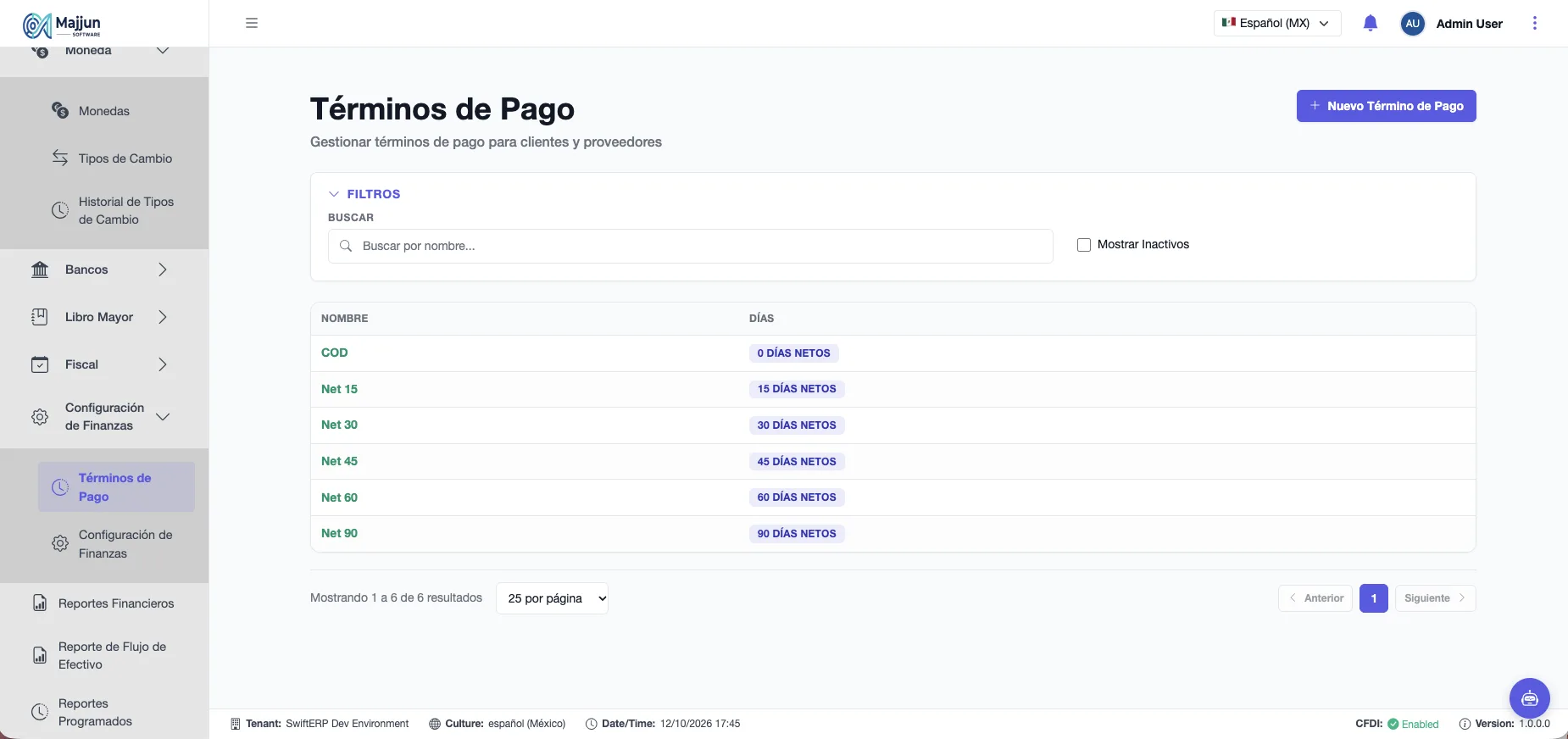Open the 25 por página dropdown
This screenshot has height=739, width=1568.
point(552,598)
